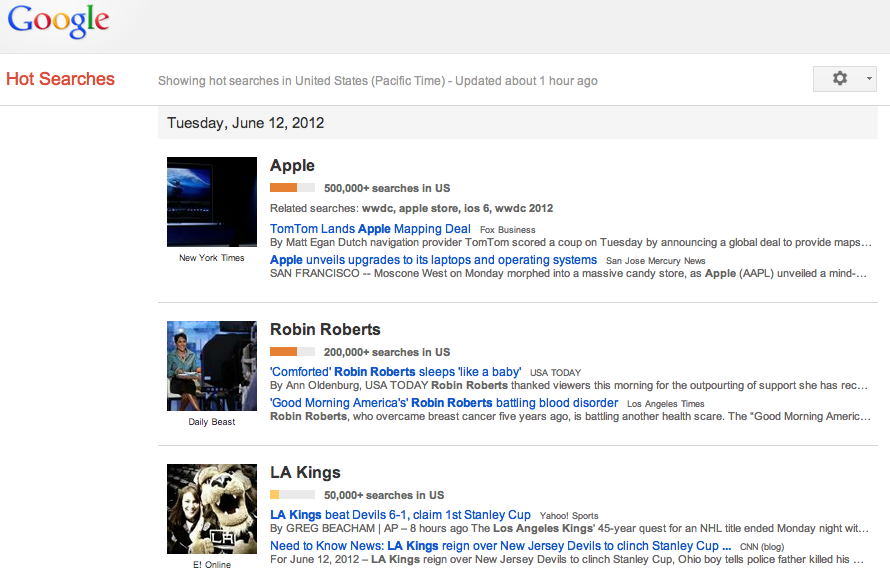
Task: Open 'Comforted Robin Roberts sleeps like a baby' article
Action: (395, 372)
